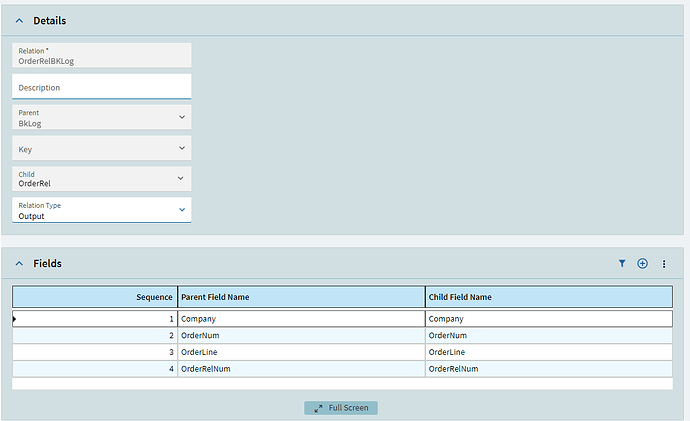Click the Fields section title
This screenshot has width=690, height=421.
click(48, 264)
